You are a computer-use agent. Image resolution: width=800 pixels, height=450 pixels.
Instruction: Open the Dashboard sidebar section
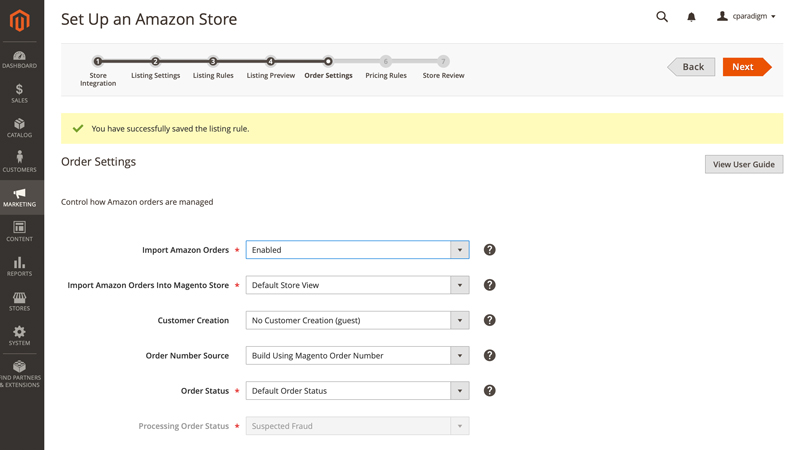(19, 60)
